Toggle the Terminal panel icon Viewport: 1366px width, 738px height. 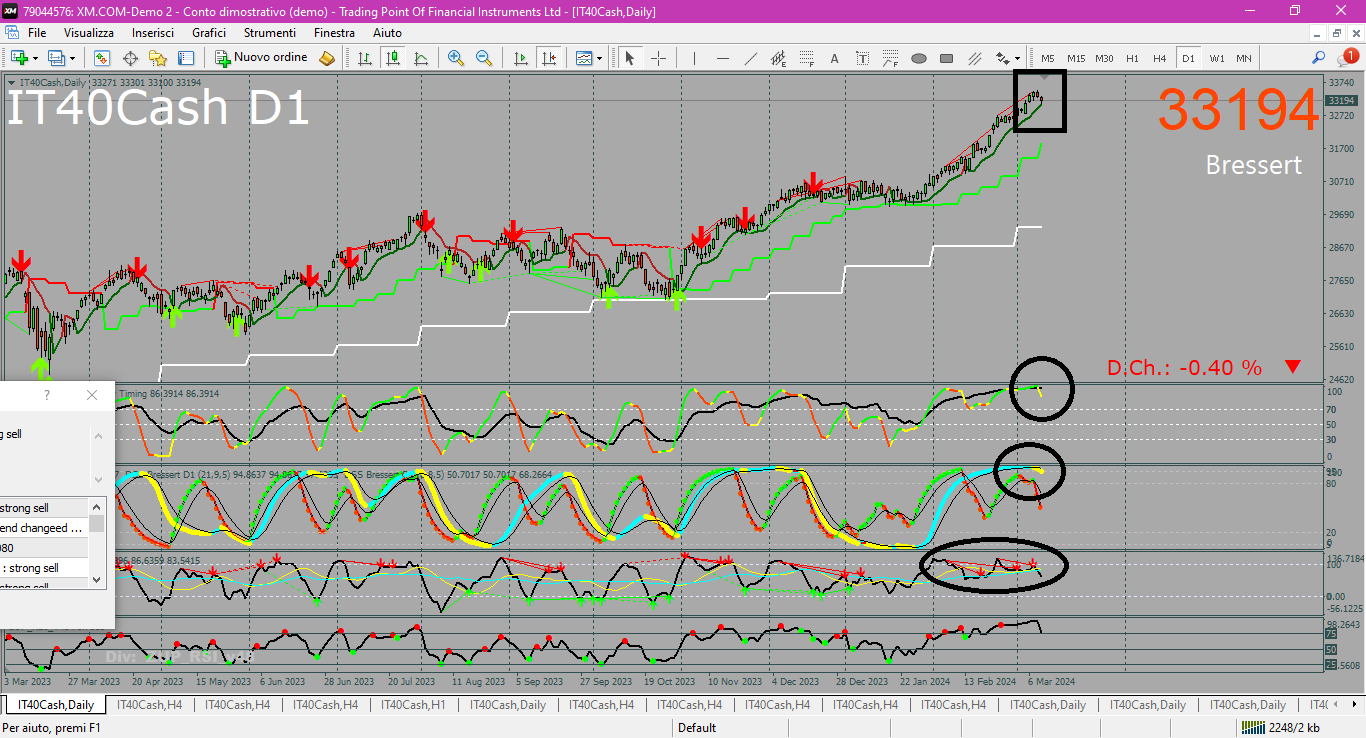coord(186,58)
